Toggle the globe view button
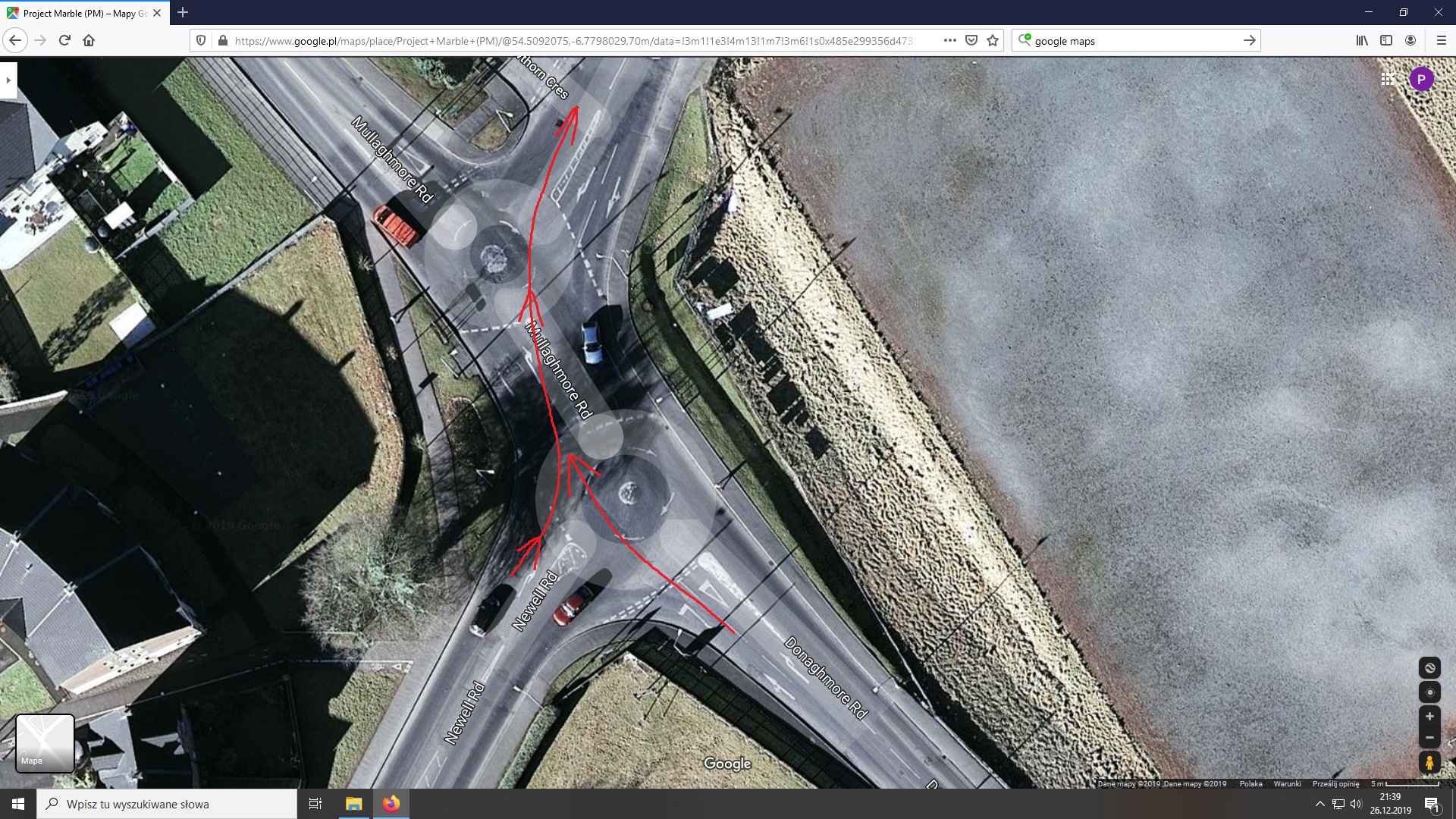The height and width of the screenshot is (819, 1456). point(1429,668)
